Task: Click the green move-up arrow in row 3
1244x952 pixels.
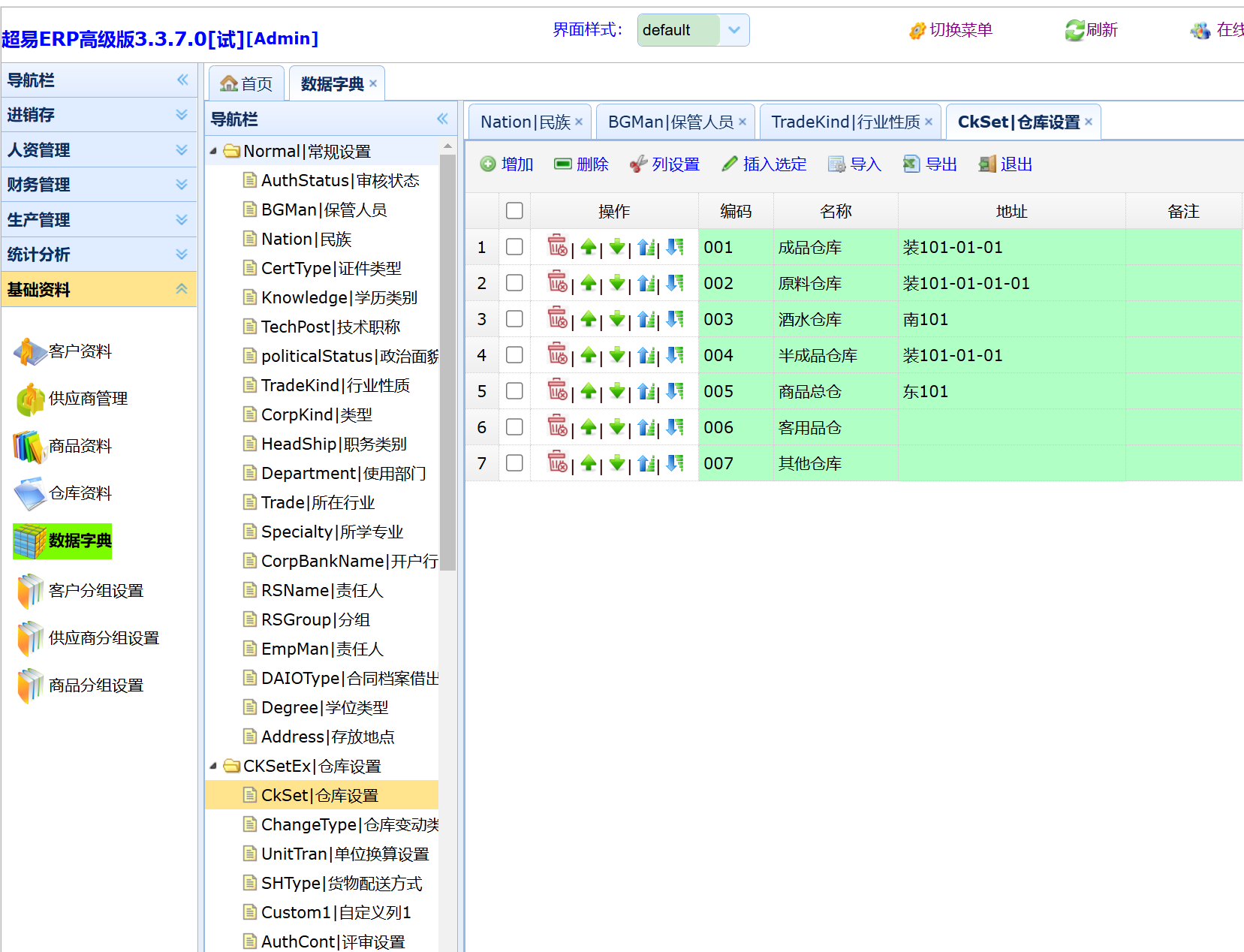Action: click(x=589, y=319)
